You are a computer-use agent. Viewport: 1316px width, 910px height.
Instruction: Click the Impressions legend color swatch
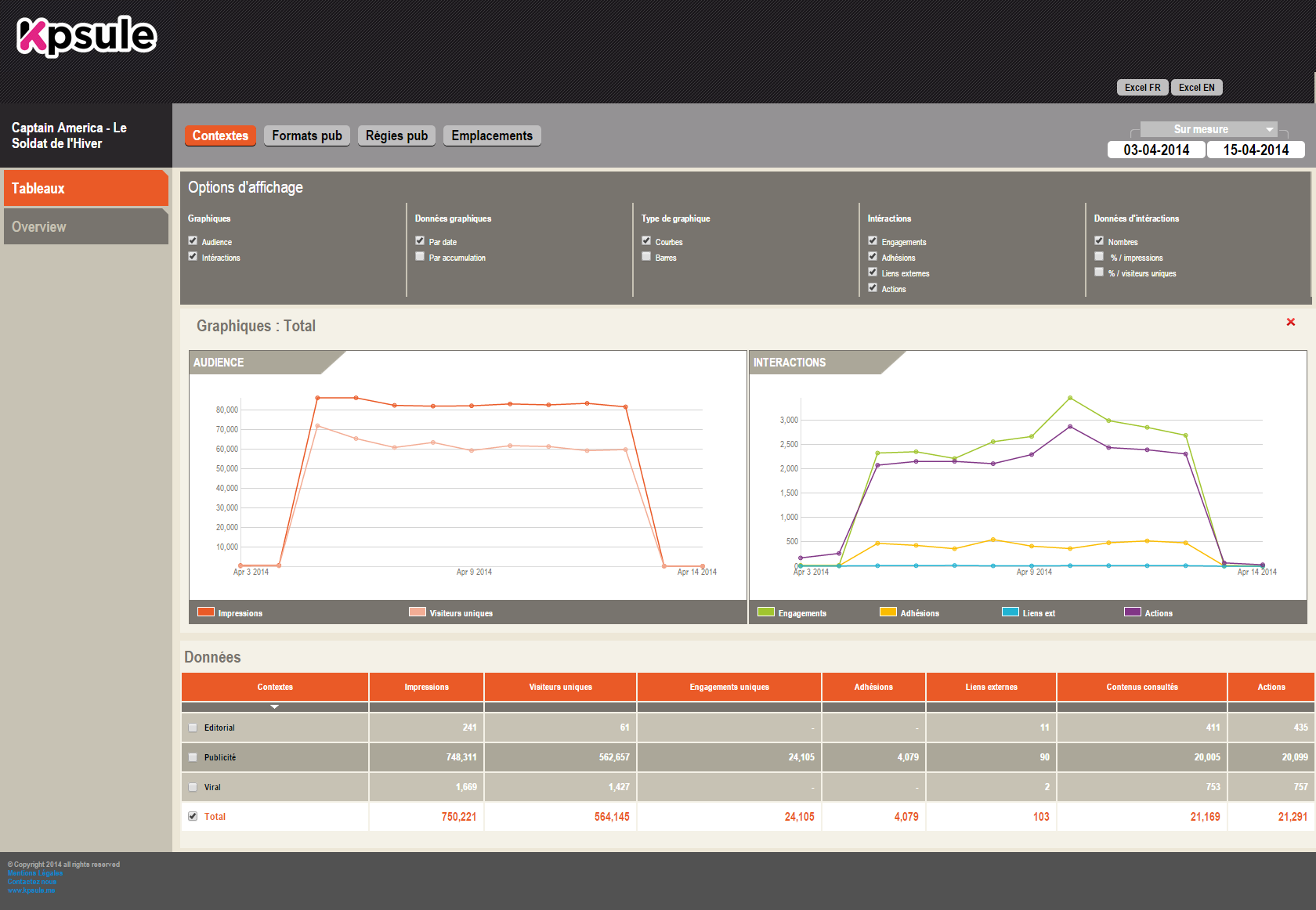pos(206,612)
